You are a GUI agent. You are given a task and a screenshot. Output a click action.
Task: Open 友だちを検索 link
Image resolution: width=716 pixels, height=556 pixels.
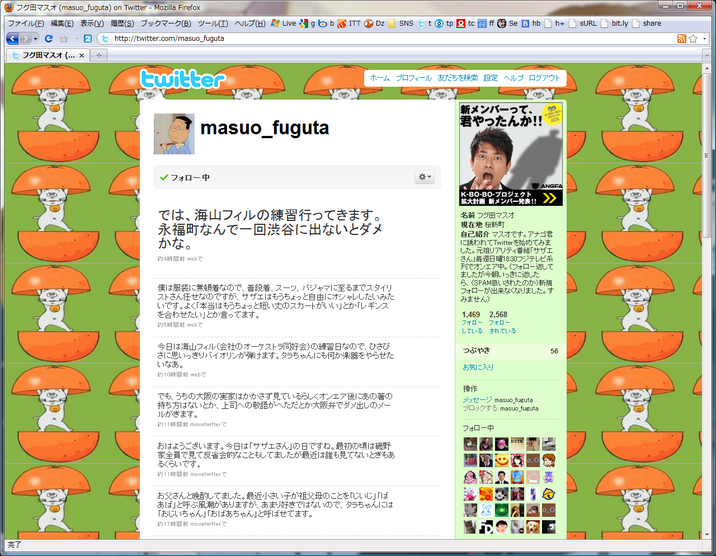[458, 78]
